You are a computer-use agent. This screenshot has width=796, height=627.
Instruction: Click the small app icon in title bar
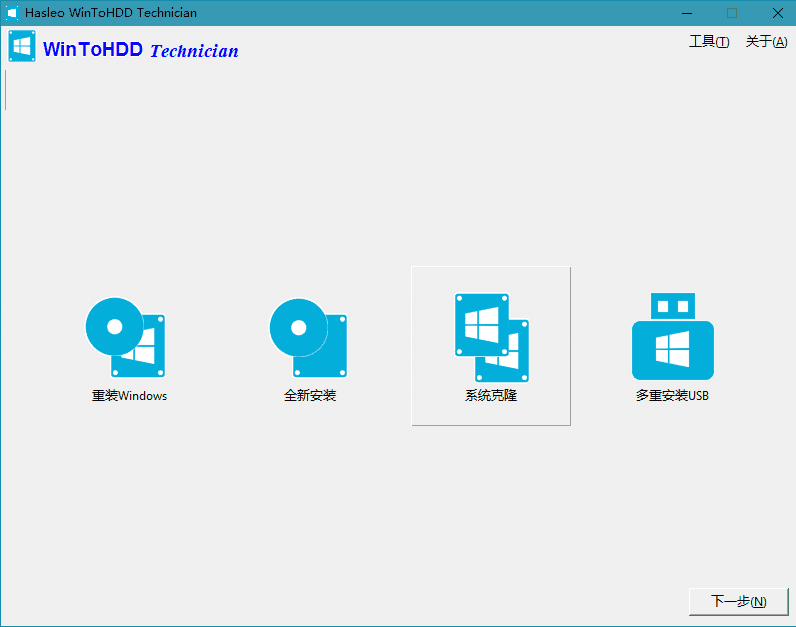tap(12, 13)
